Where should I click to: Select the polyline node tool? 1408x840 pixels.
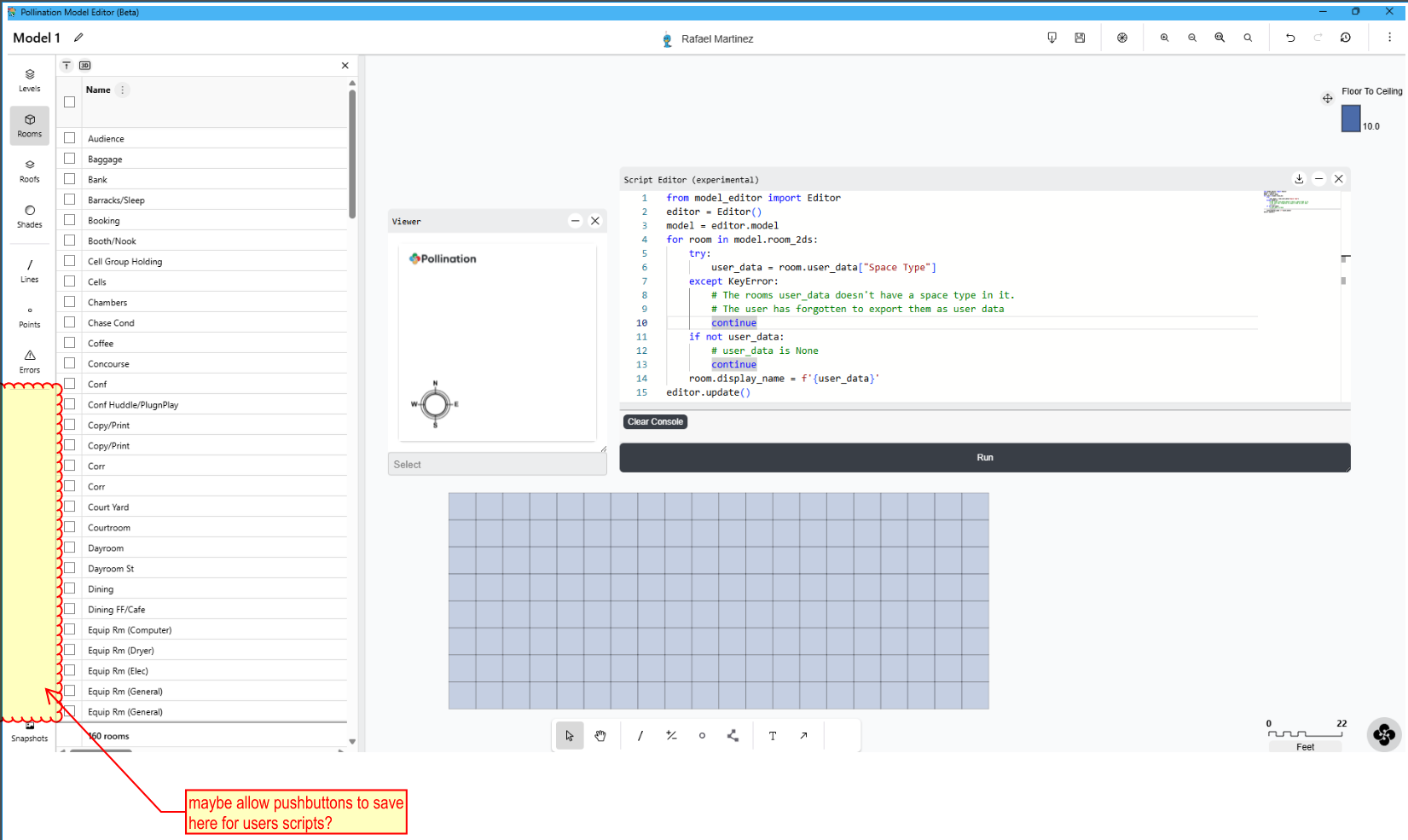pos(733,736)
